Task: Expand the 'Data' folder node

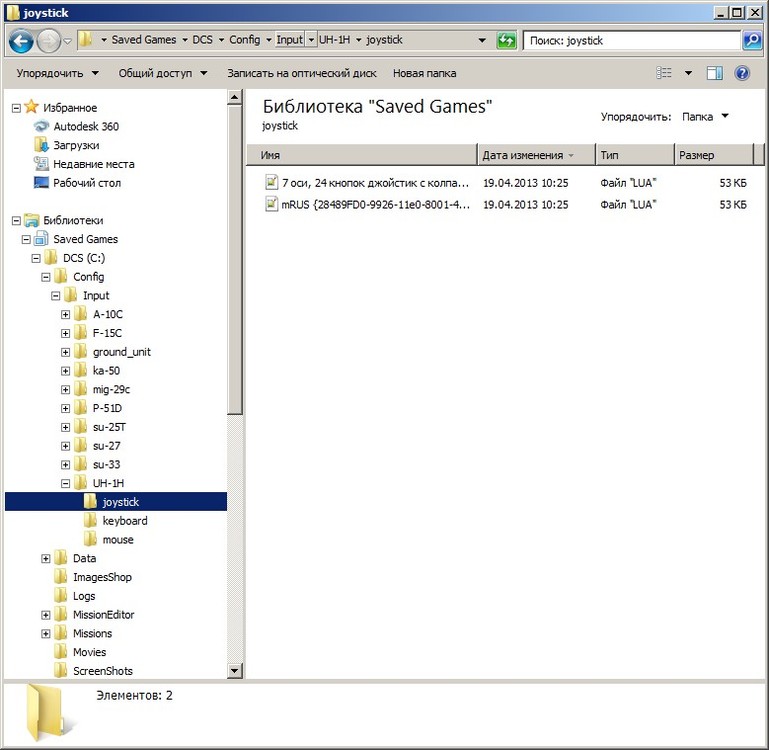Action: point(46,559)
